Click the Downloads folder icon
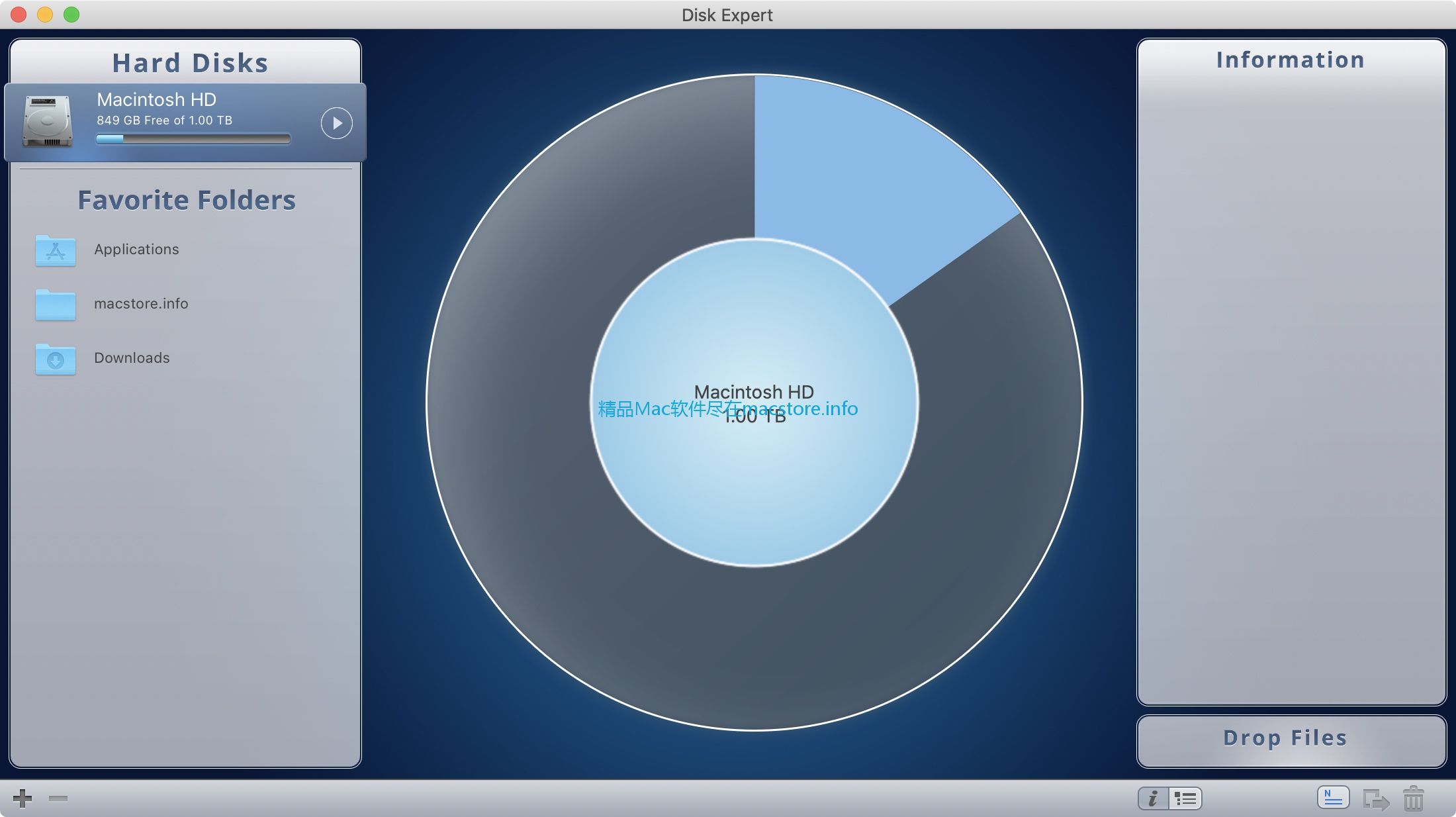Screen dimensions: 1456x817 point(56,359)
